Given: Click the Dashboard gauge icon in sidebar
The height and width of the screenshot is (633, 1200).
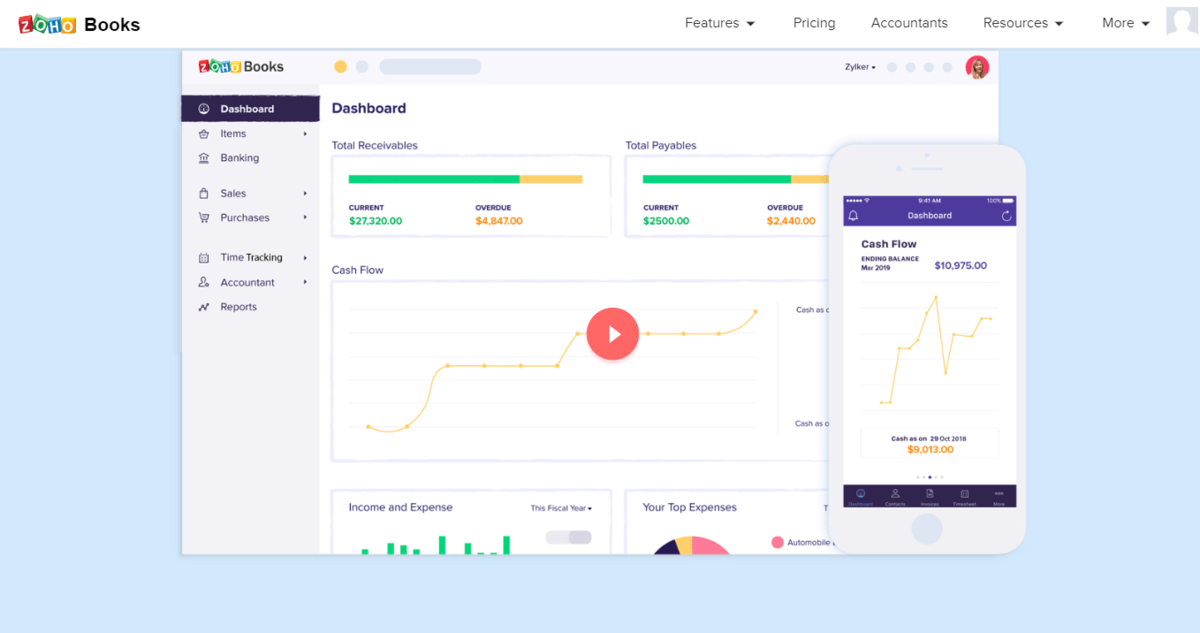Looking at the screenshot, I should (204, 109).
